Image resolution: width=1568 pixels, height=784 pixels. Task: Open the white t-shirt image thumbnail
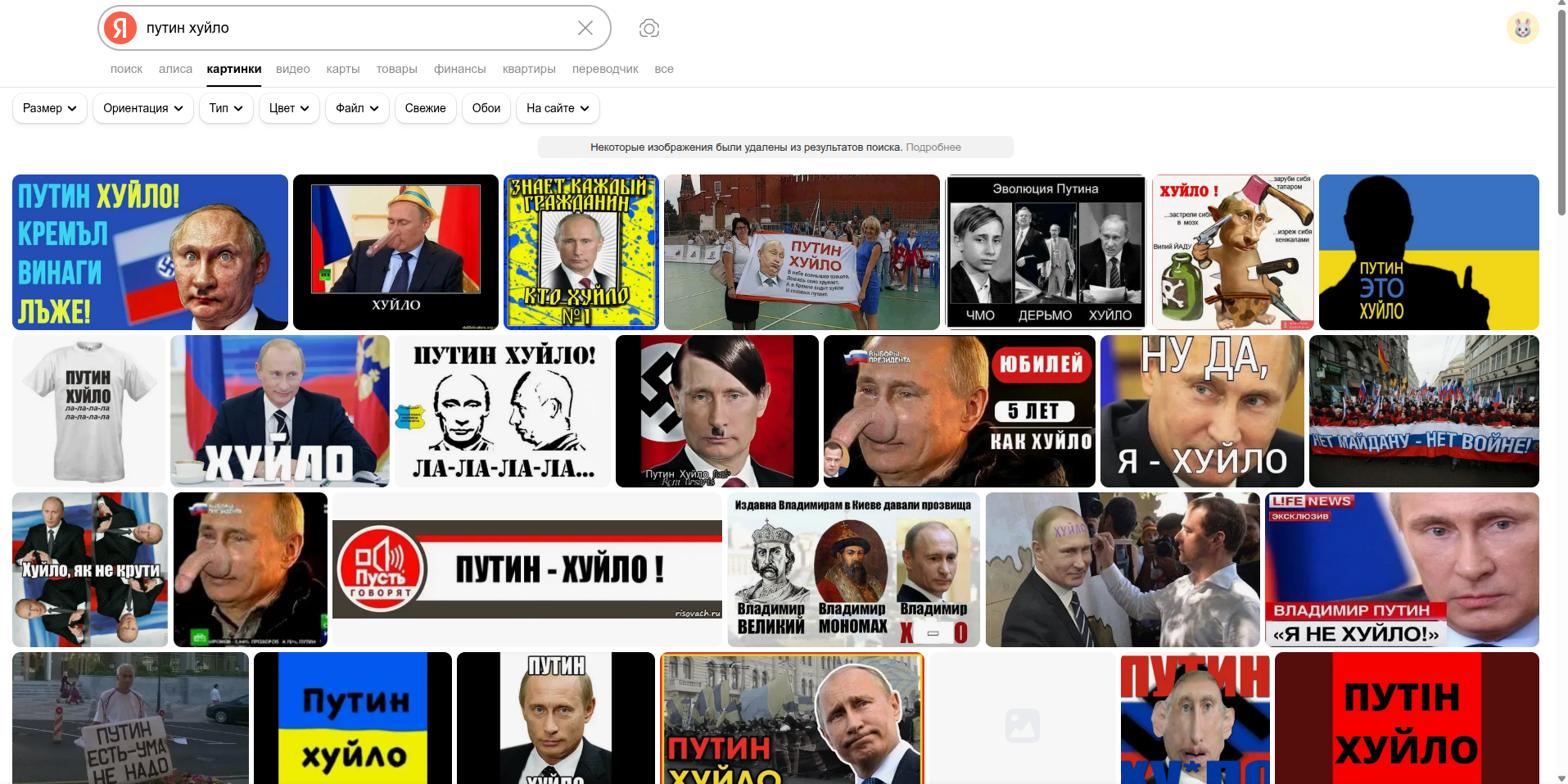[x=88, y=411]
